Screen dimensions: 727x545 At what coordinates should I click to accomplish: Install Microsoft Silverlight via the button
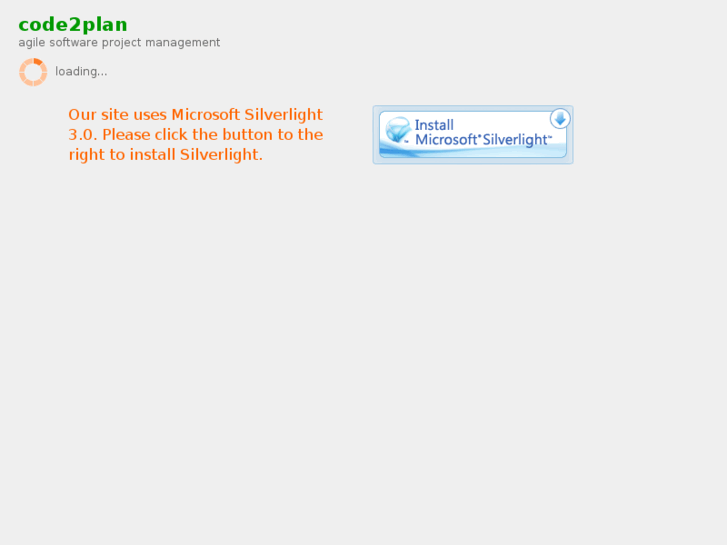473,135
